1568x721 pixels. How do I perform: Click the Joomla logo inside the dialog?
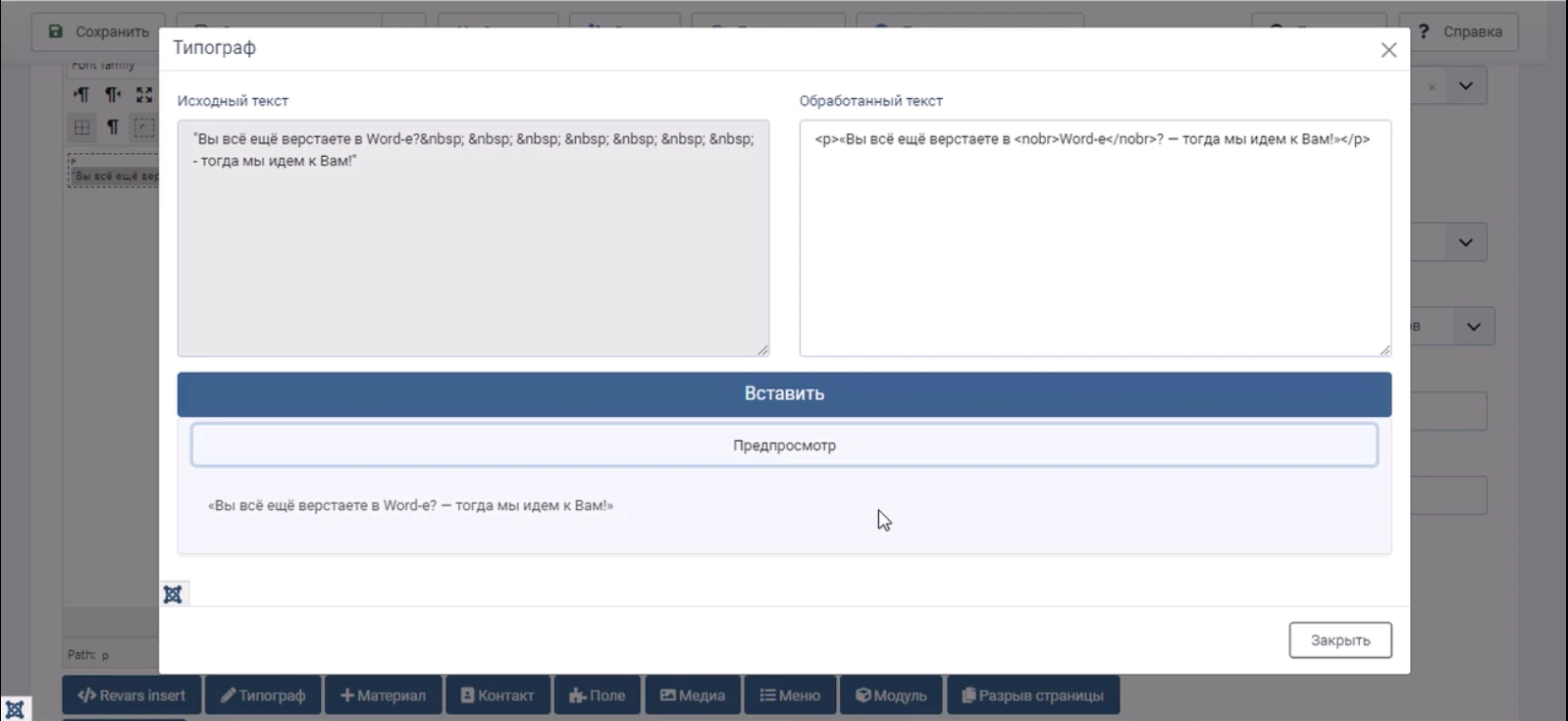click(173, 594)
